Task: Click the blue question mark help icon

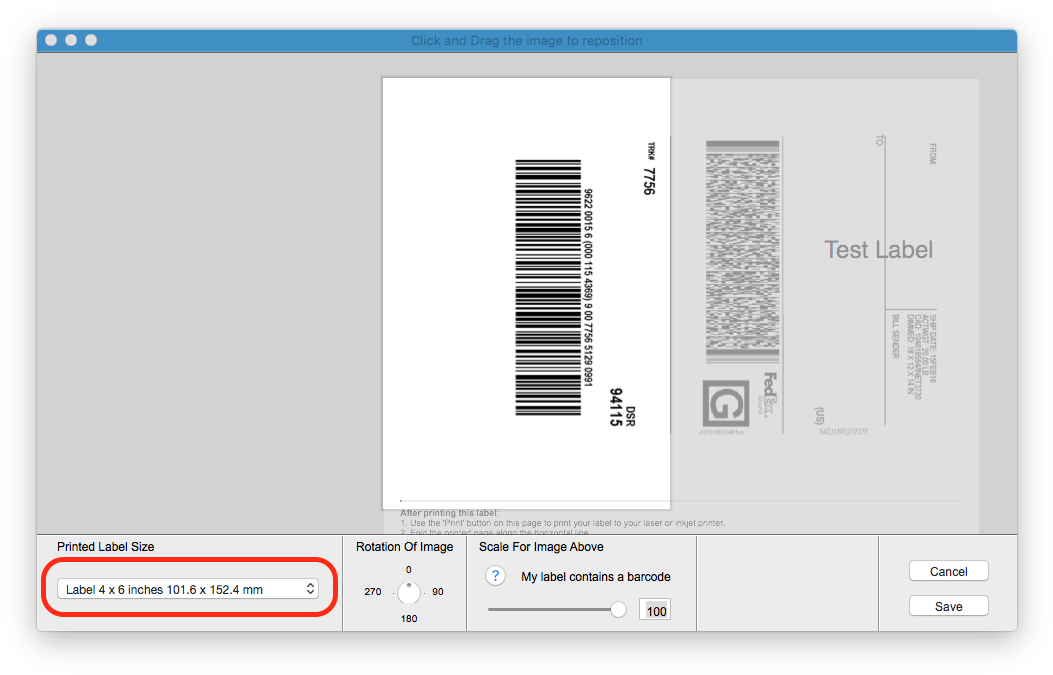Action: coord(495,576)
